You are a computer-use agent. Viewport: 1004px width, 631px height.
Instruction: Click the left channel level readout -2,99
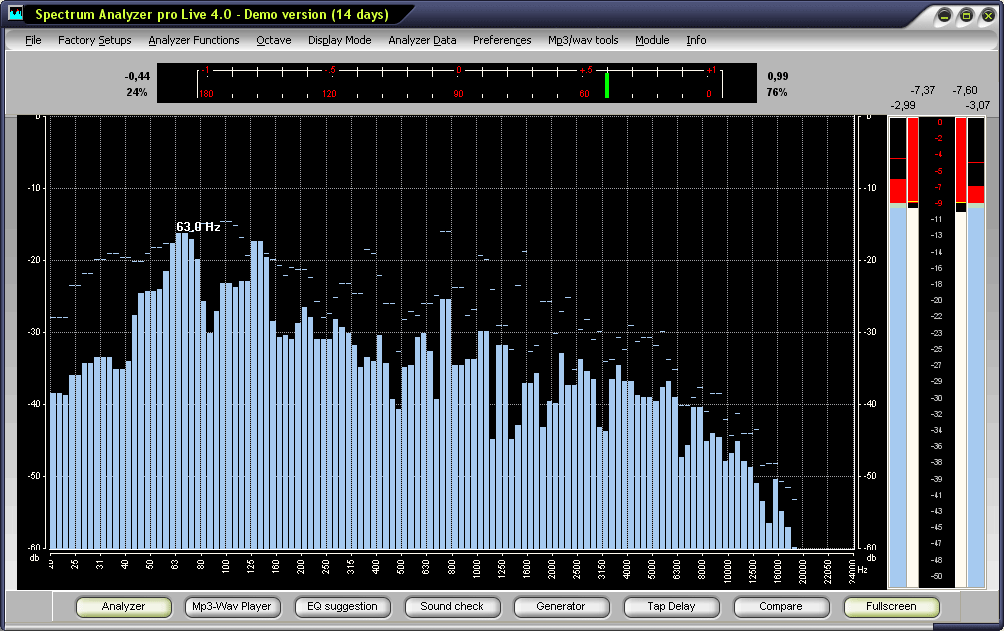903,105
